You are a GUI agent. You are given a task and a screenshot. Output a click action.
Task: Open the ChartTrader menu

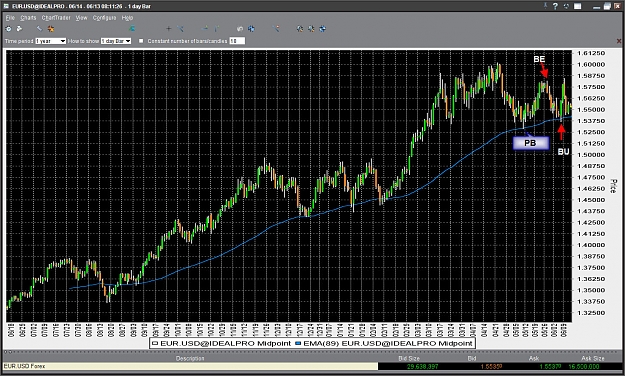coord(56,18)
